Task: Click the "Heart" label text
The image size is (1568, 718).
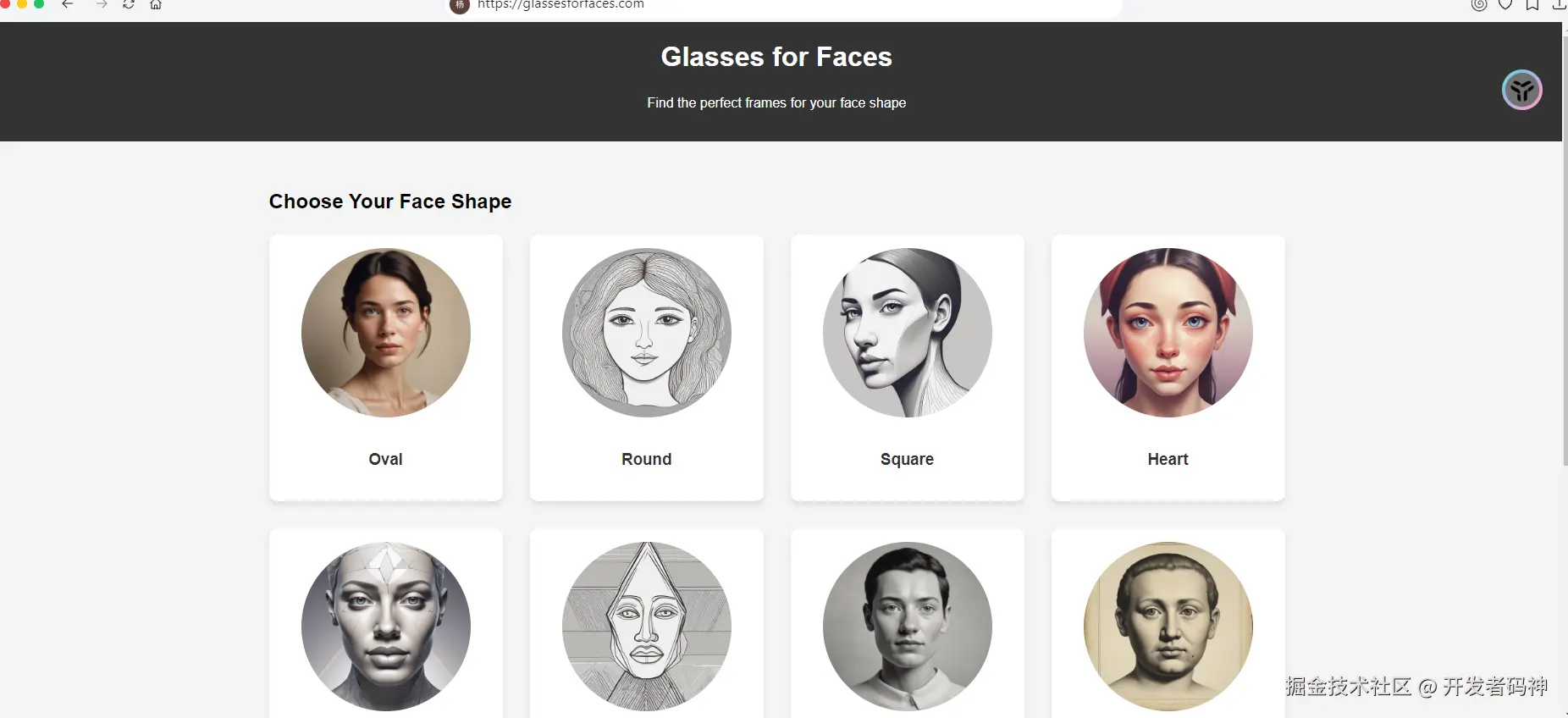Action: 1168,459
